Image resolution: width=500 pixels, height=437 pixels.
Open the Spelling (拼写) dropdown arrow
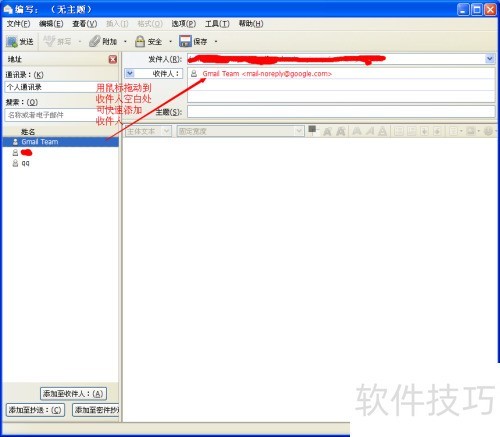(80, 42)
